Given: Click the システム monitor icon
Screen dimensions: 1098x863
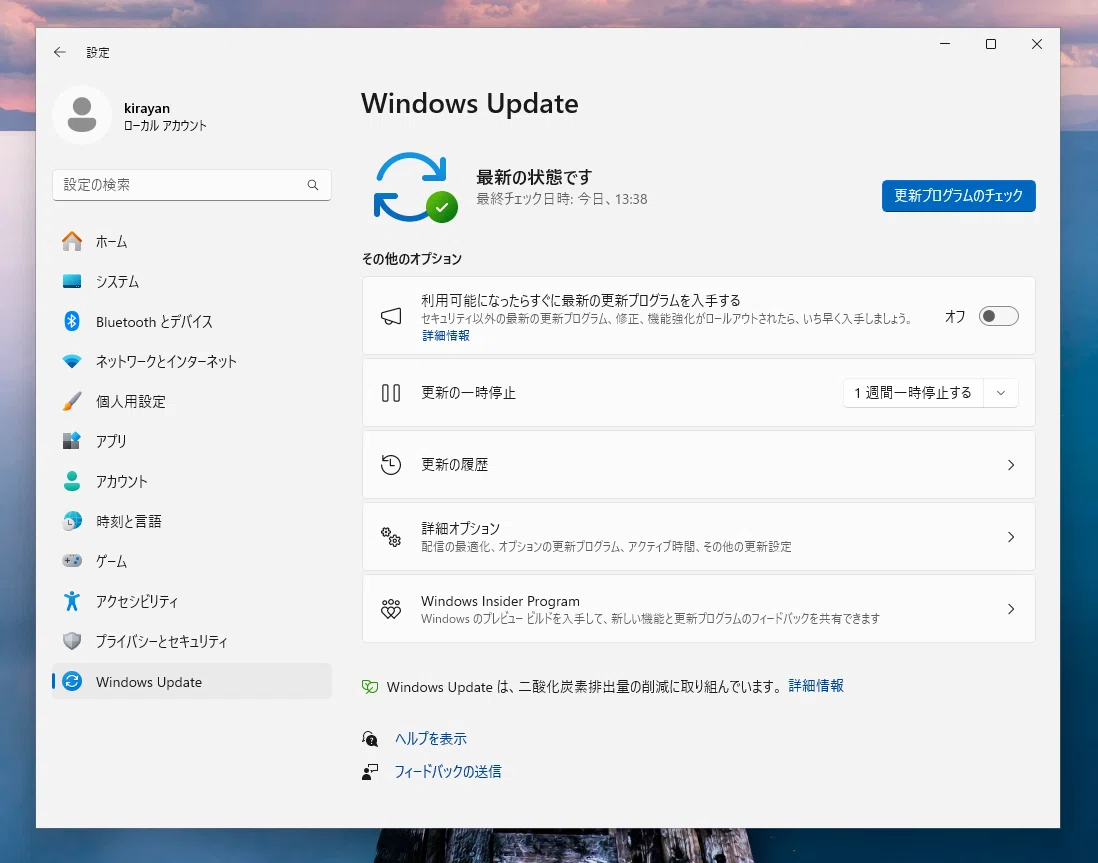Looking at the screenshot, I should coord(72,282).
